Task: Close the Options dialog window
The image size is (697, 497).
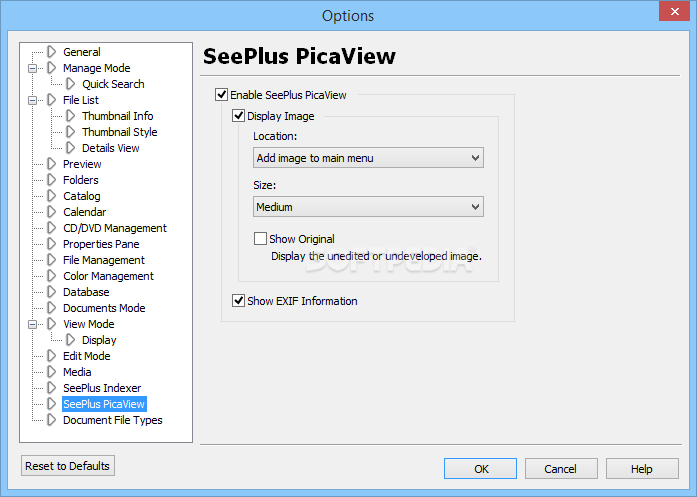Action: (674, 12)
